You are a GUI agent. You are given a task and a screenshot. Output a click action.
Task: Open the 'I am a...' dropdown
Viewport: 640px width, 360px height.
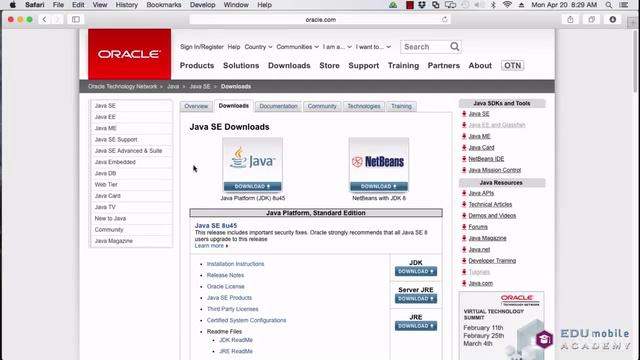coord(337,47)
